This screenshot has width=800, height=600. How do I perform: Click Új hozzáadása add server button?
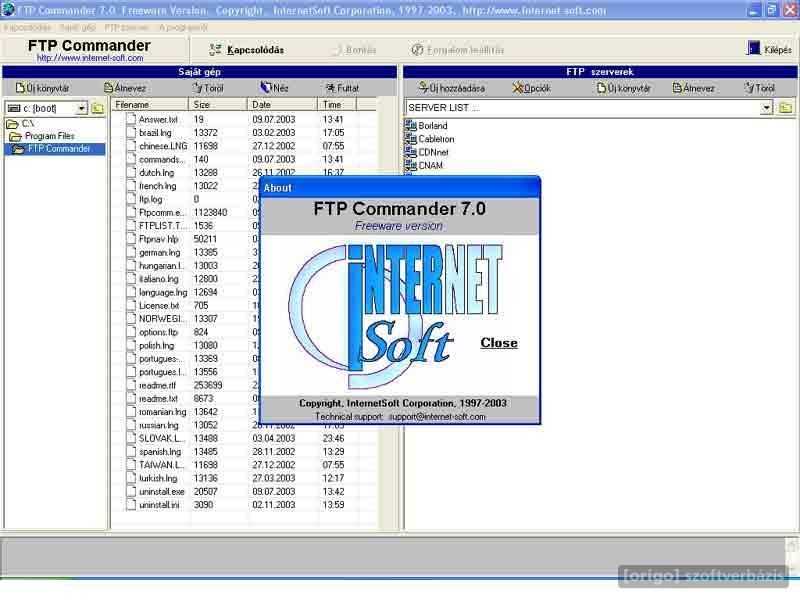point(452,88)
